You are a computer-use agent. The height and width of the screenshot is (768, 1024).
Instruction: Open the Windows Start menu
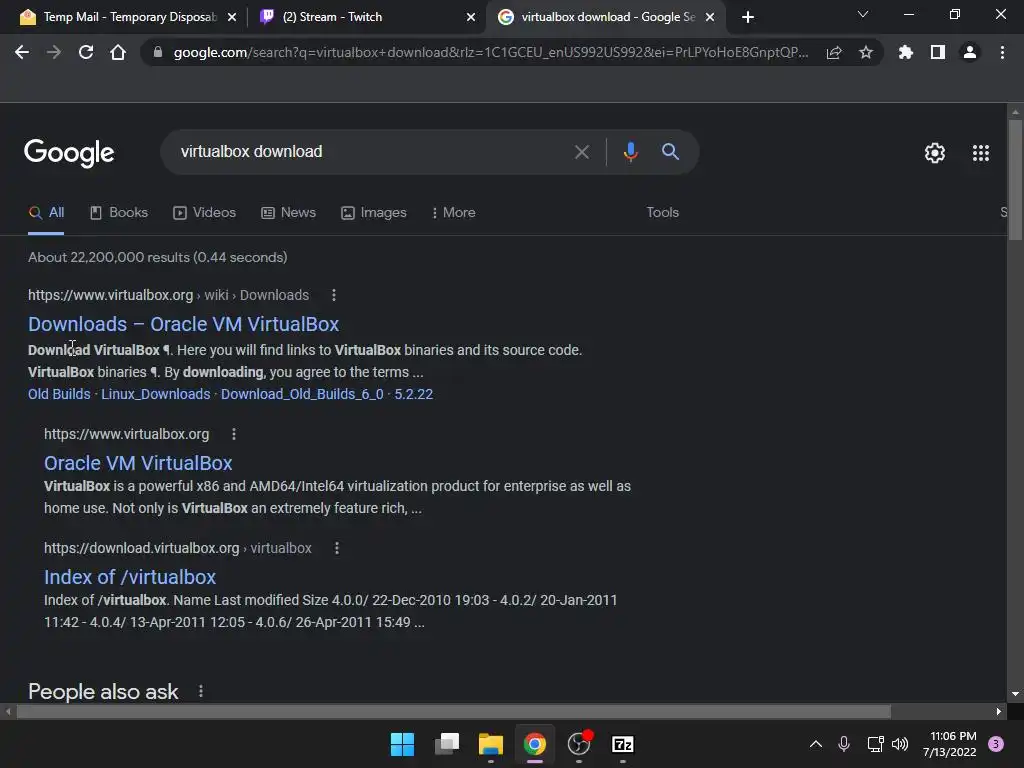[402, 744]
